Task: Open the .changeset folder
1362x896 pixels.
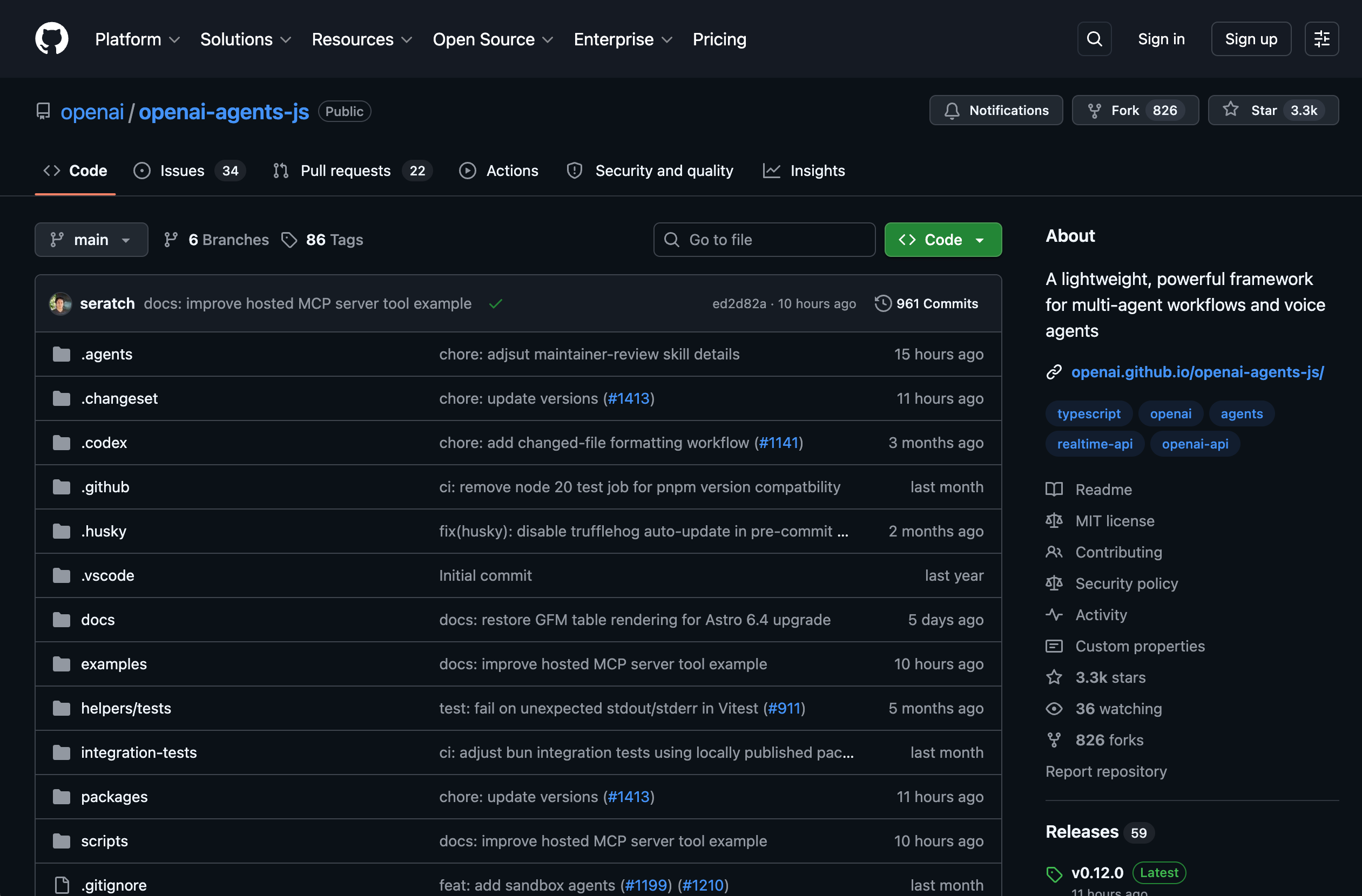Action: pyautogui.click(x=119, y=398)
